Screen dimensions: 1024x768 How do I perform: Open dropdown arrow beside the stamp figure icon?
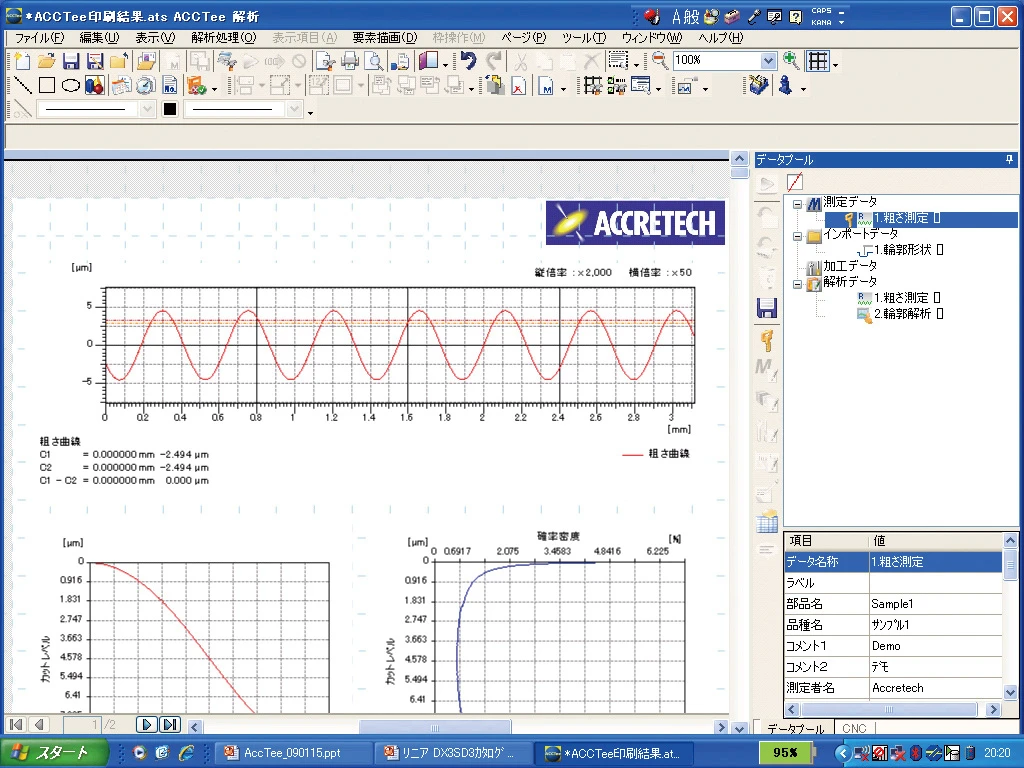[x=803, y=88]
